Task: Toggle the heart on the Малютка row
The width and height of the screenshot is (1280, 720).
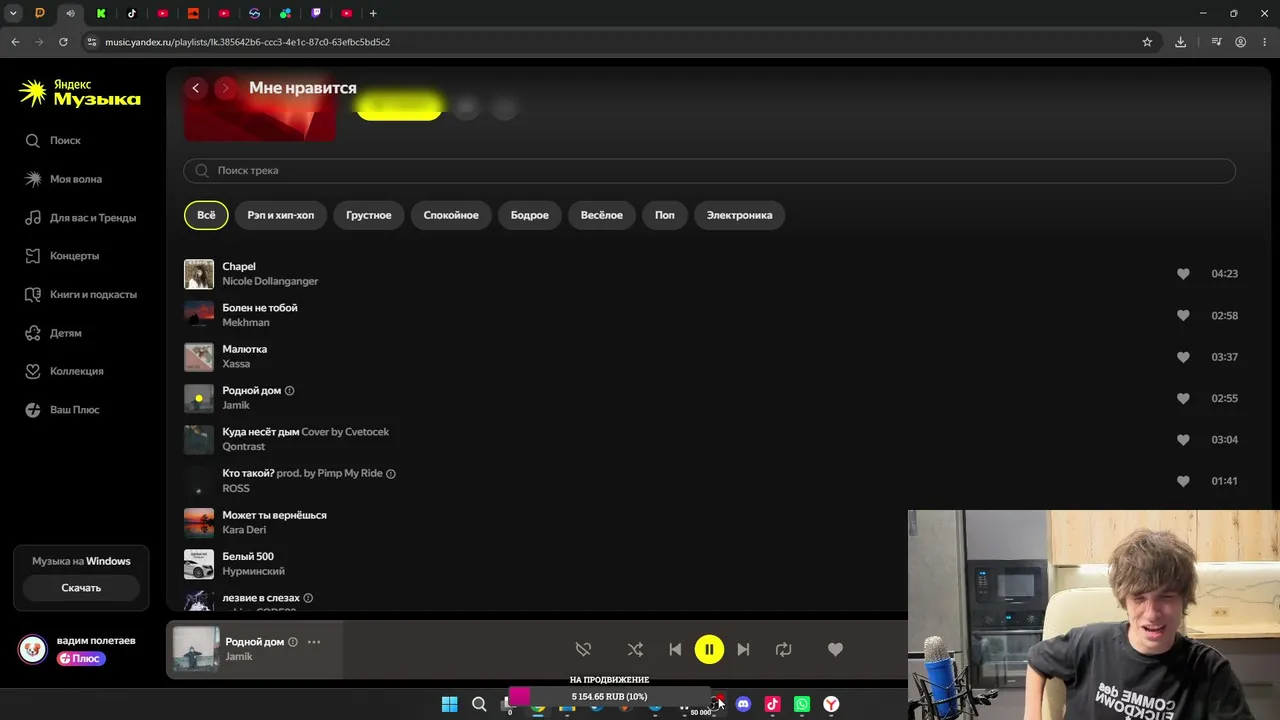Action: click(1183, 357)
